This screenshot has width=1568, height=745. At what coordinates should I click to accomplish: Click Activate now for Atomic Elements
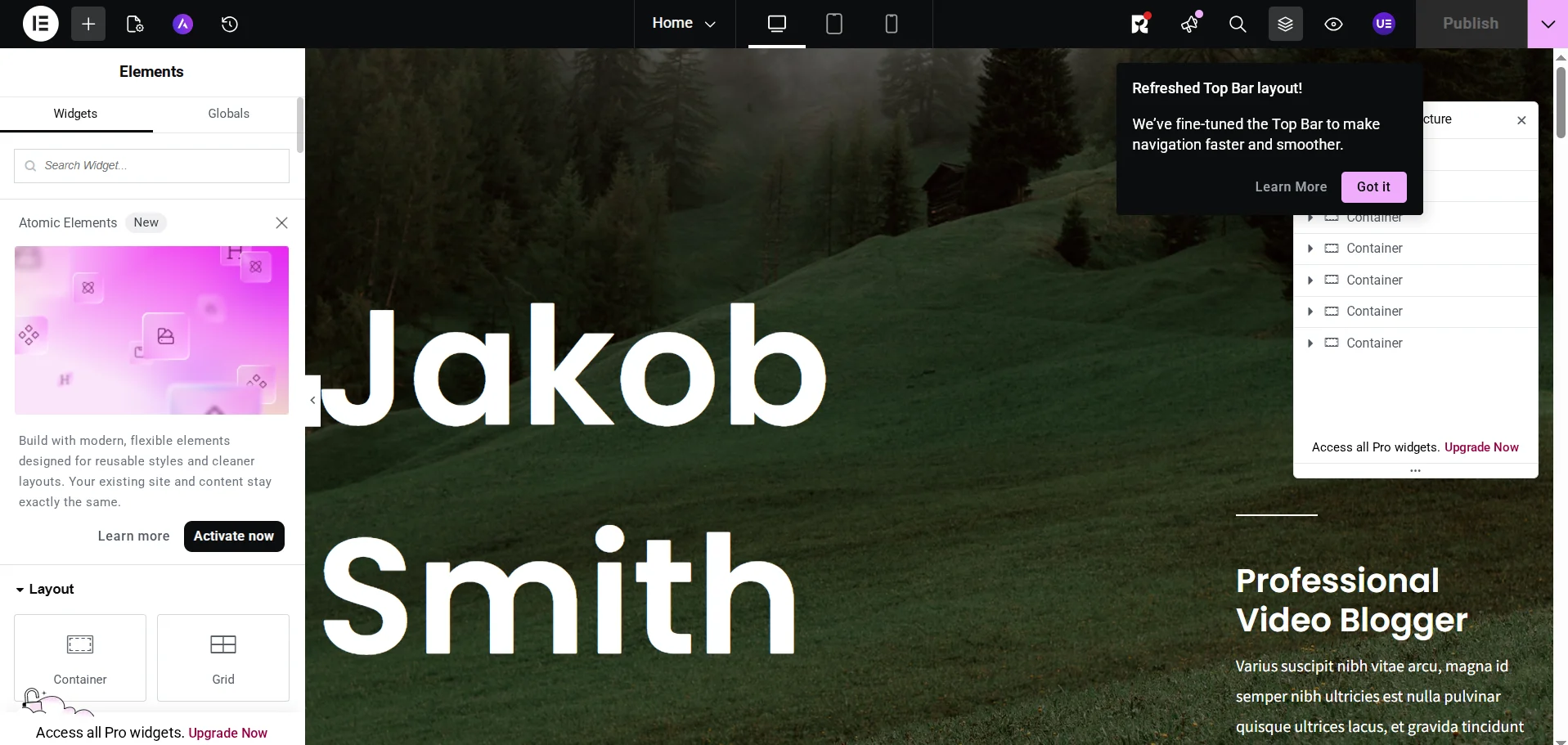tap(234, 536)
